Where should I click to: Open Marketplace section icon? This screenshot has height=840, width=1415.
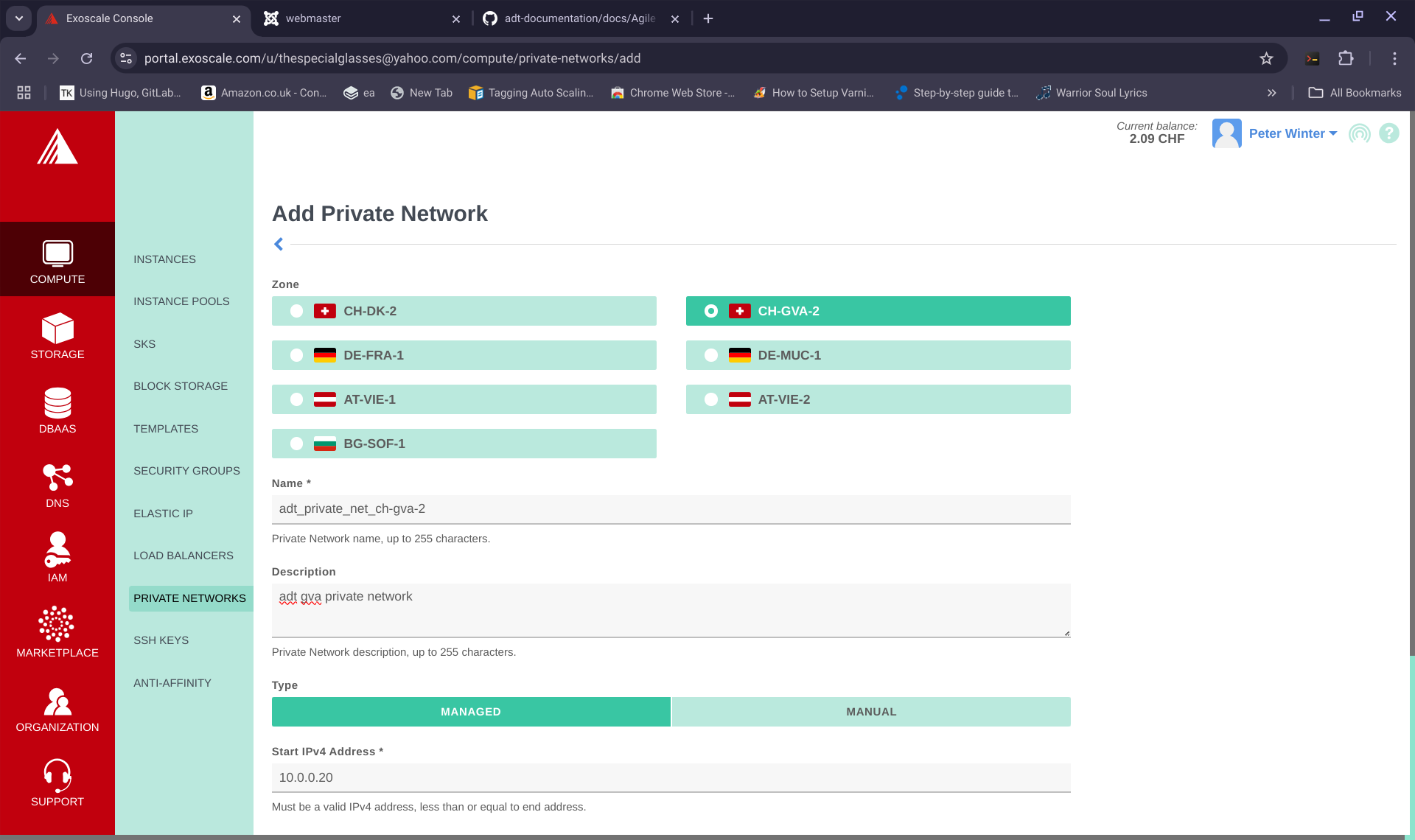57,625
